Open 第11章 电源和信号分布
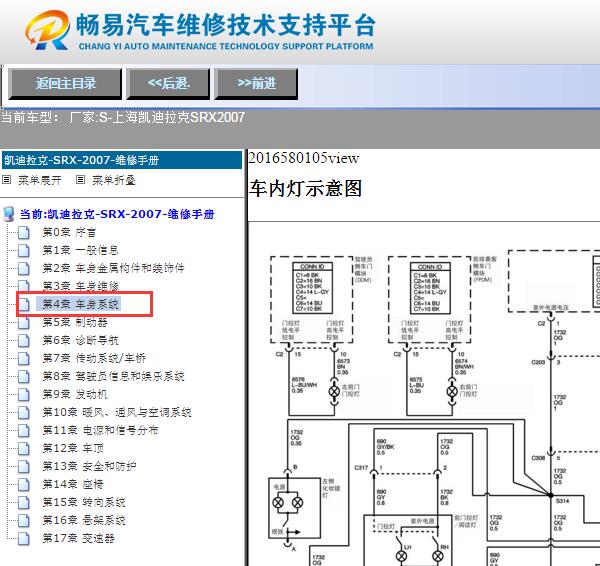The height and width of the screenshot is (566, 600). point(100,430)
